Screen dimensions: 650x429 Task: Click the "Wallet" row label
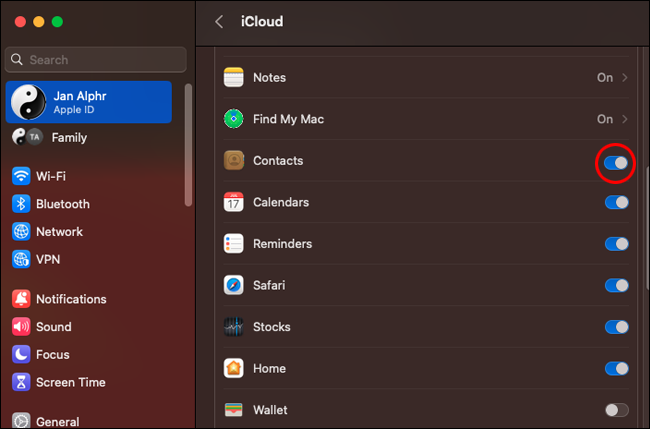(x=270, y=410)
